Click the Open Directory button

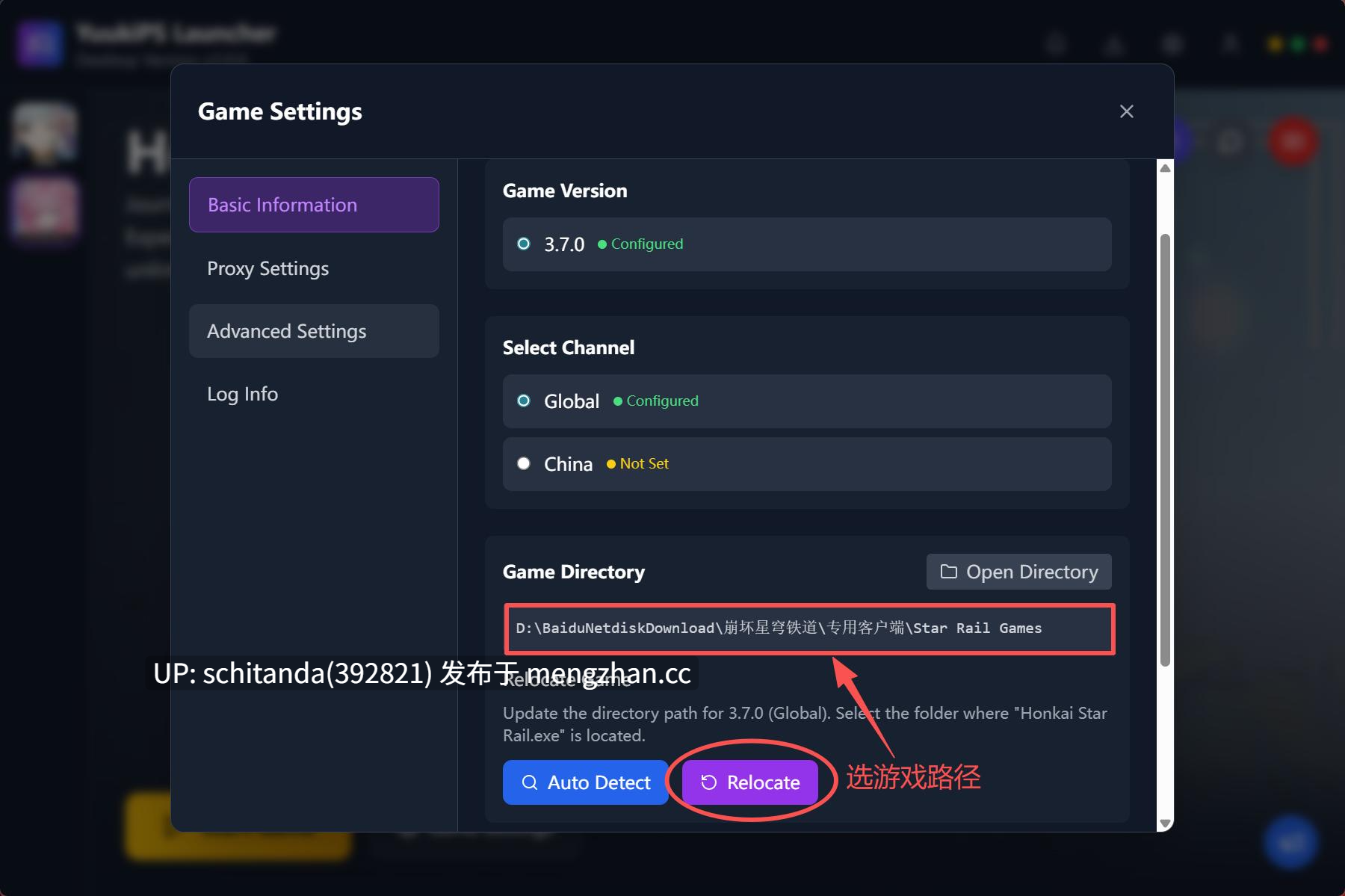pyautogui.click(x=1018, y=572)
